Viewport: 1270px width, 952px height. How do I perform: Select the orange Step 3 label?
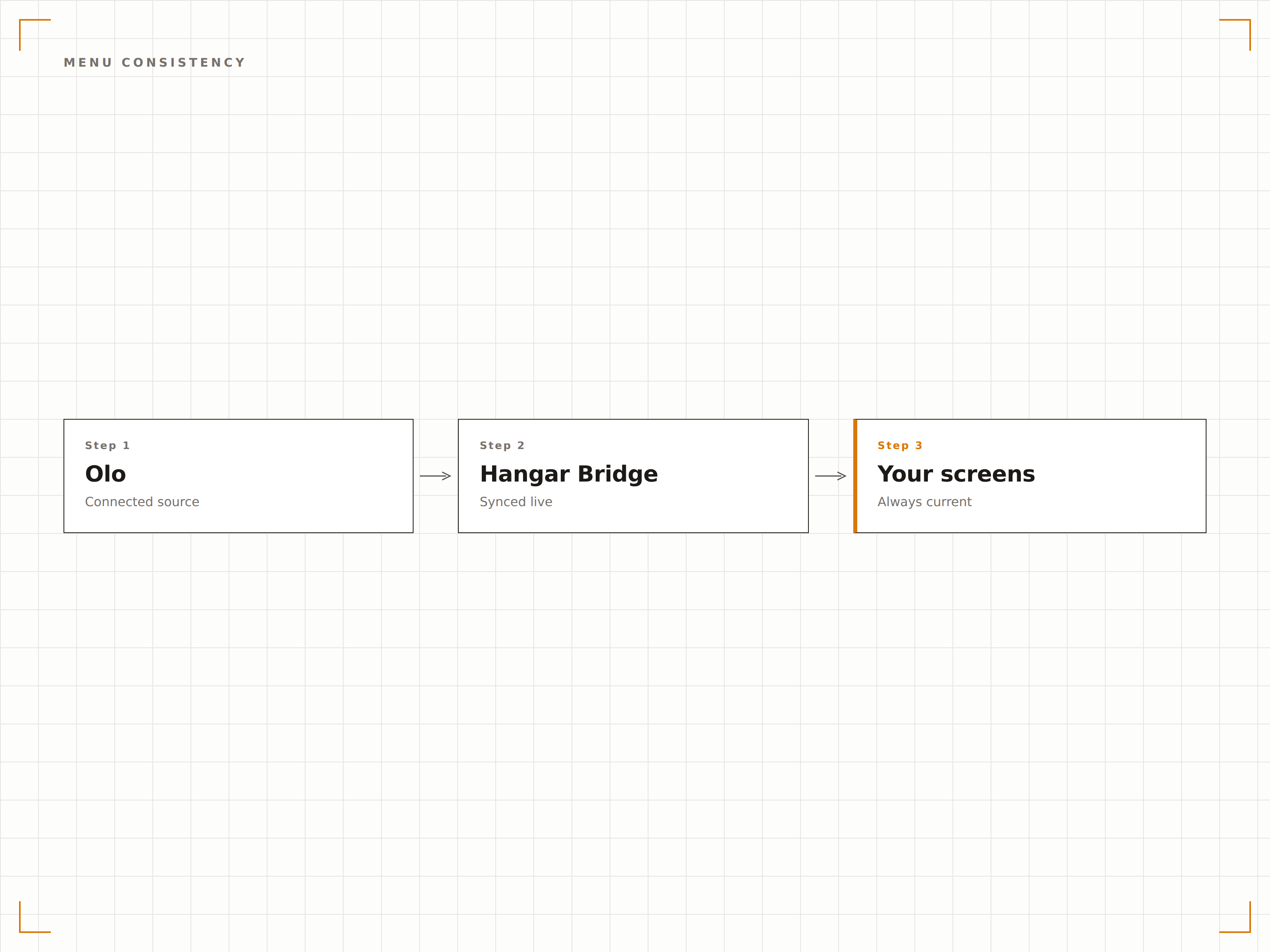[x=900, y=445]
